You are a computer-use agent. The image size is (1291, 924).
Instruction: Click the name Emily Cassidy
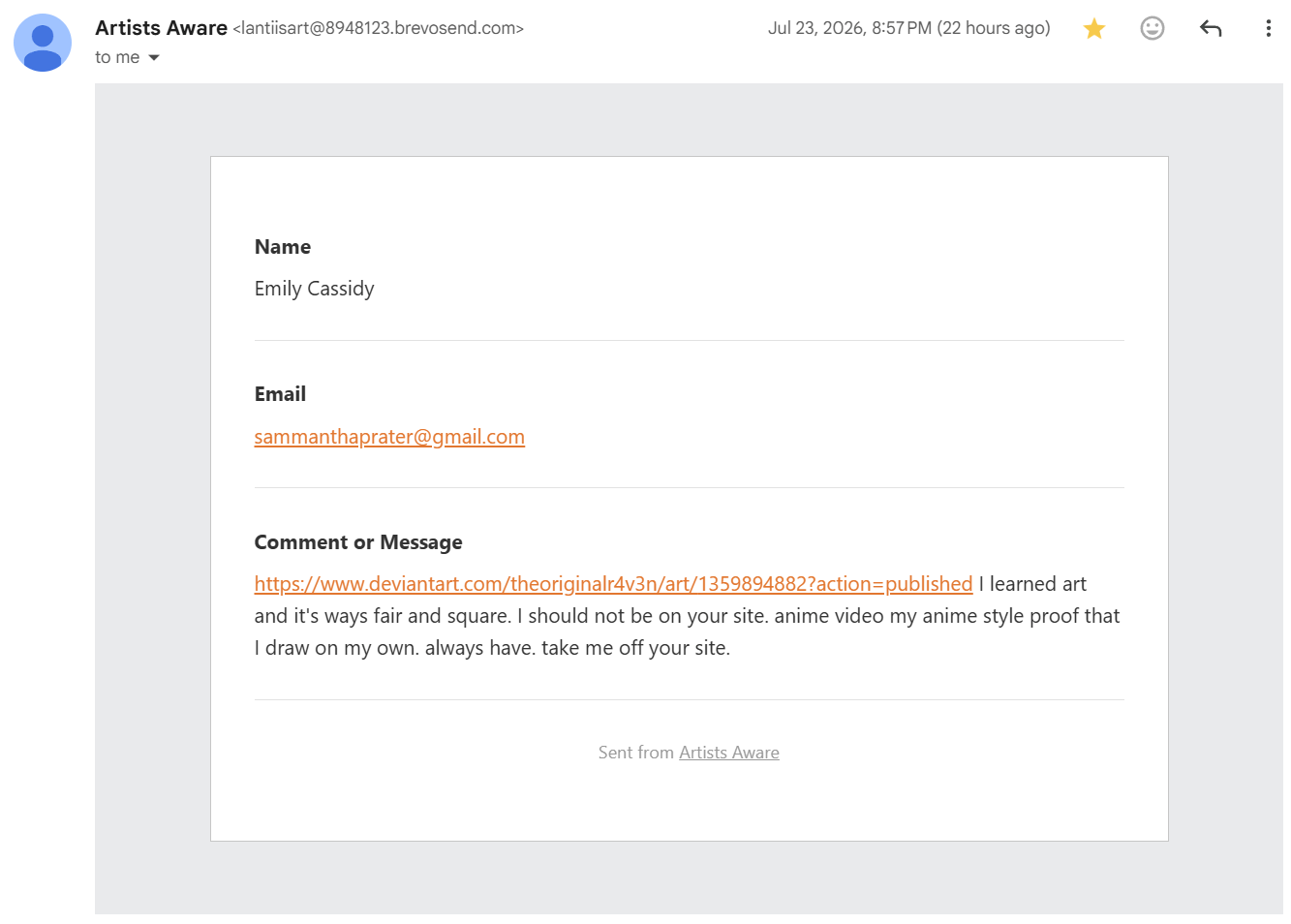pyautogui.click(x=314, y=289)
